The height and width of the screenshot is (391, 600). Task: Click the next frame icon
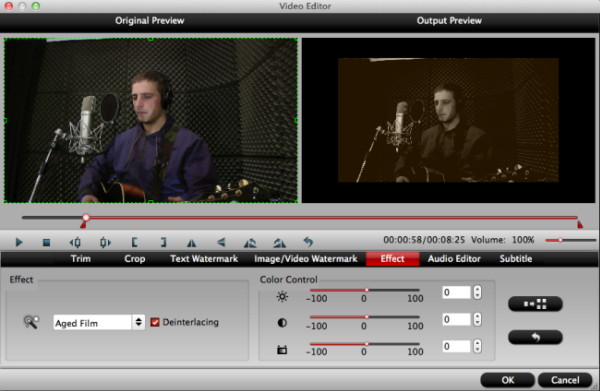105,242
